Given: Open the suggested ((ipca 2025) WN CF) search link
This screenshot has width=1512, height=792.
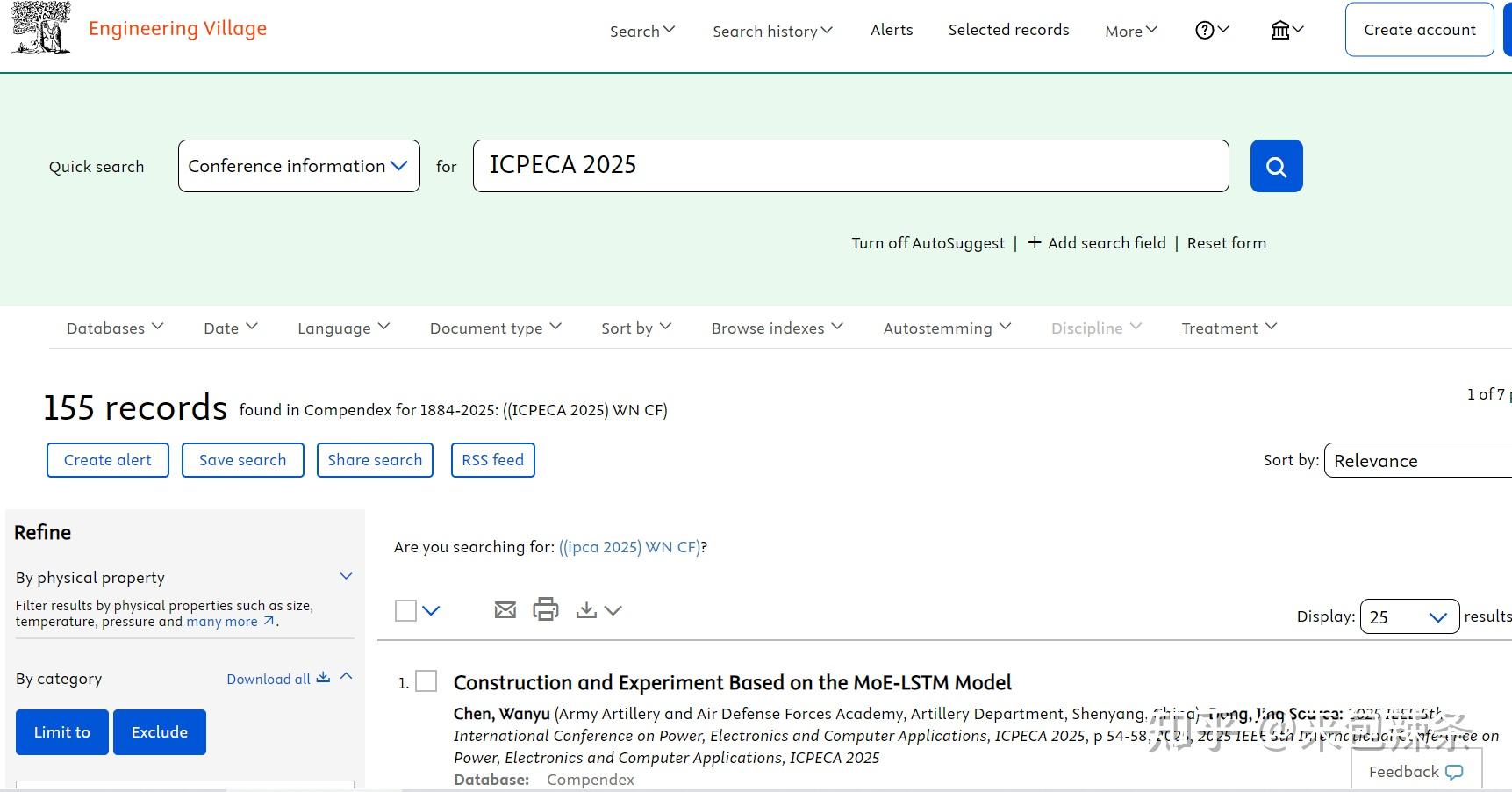Looking at the screenshot, I should coord(628,546).
